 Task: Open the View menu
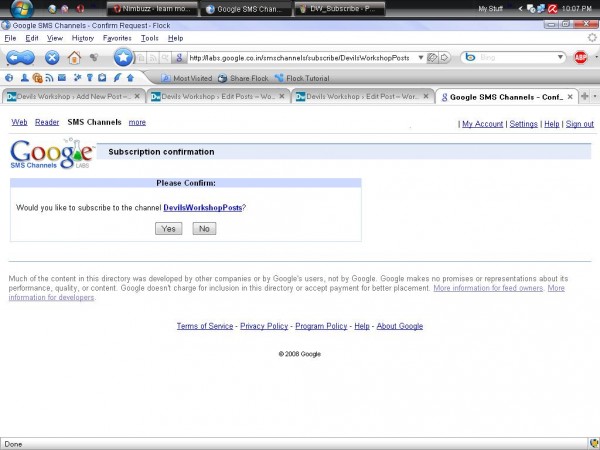point(55,38)
